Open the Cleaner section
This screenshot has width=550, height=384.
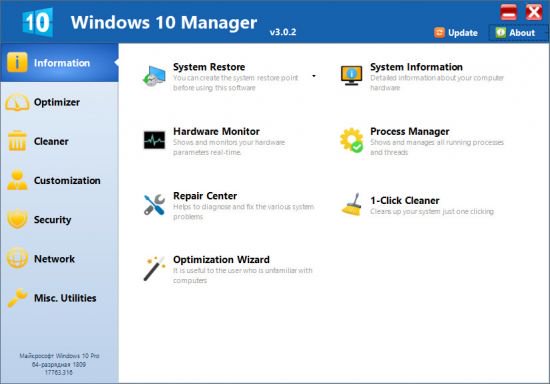59,141
